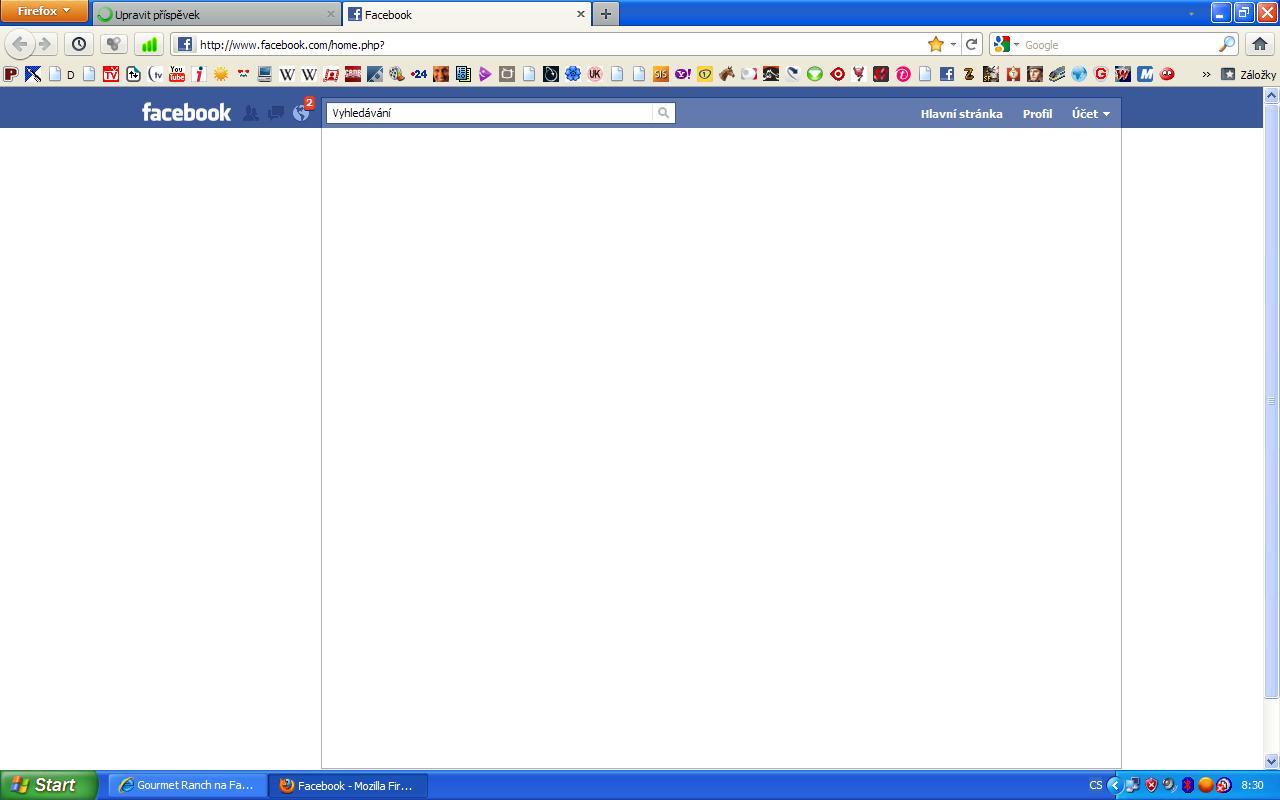Open the •24 bookmark icon
Image resolution: width=1280 pixels, height=800 pixels.
(419, 74)
